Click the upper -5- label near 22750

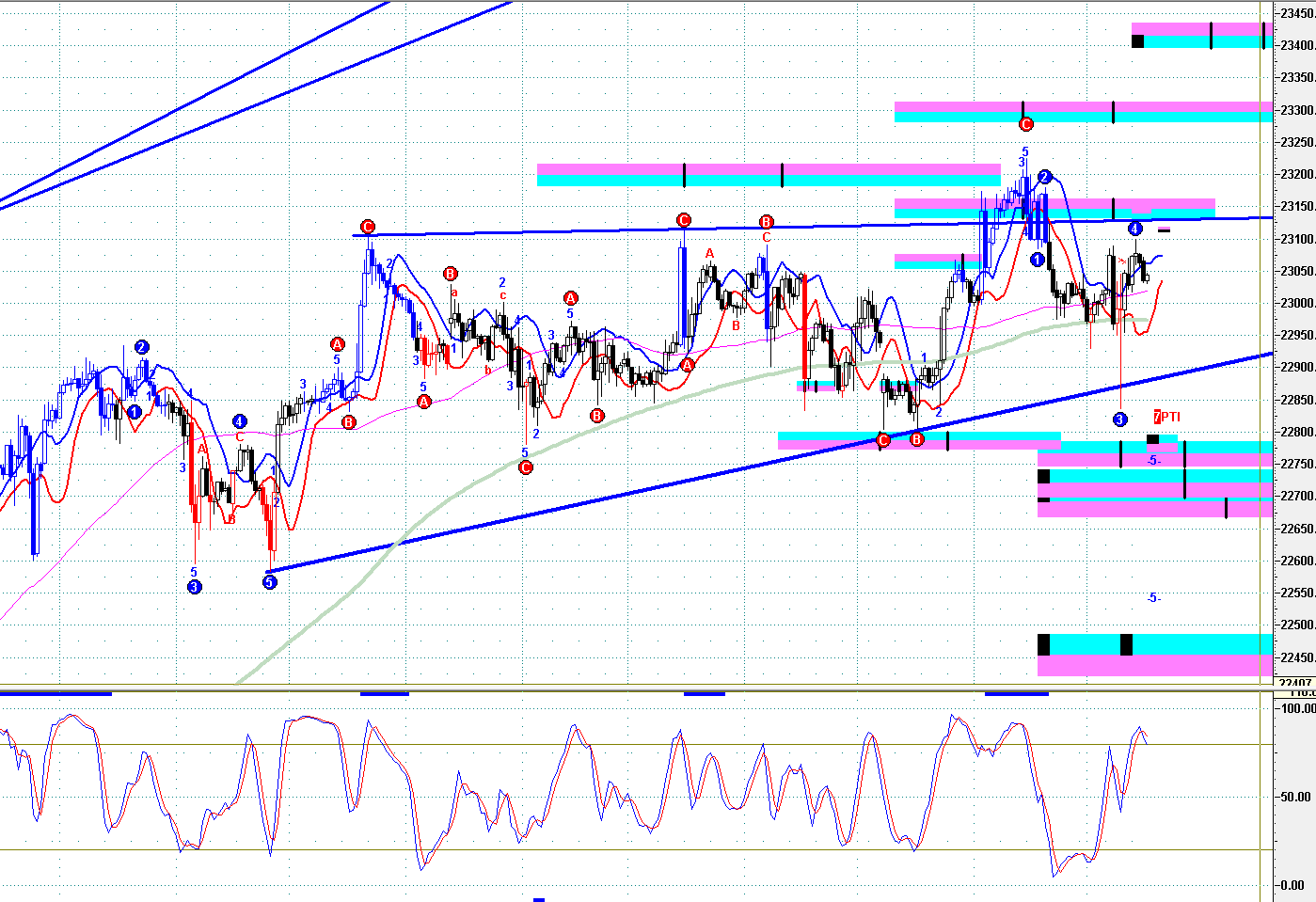1154,460
